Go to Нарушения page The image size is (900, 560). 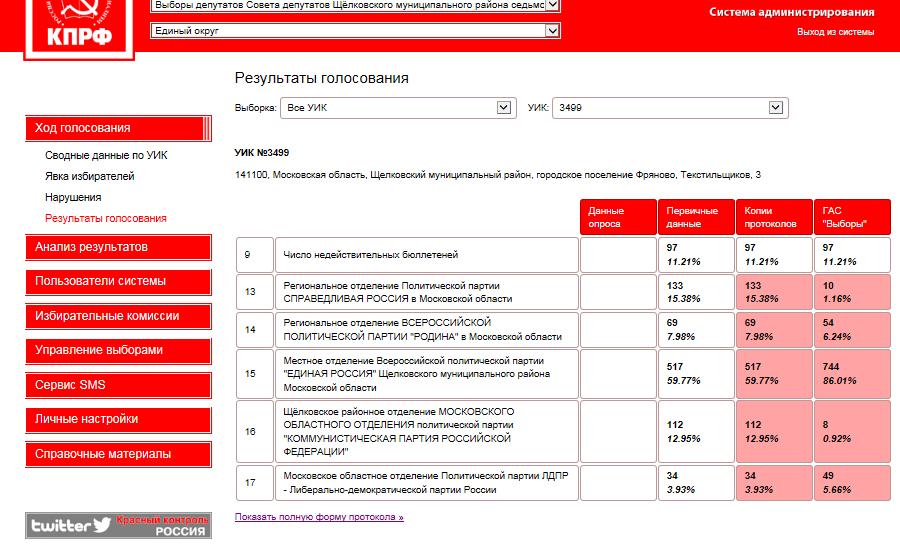73,197
